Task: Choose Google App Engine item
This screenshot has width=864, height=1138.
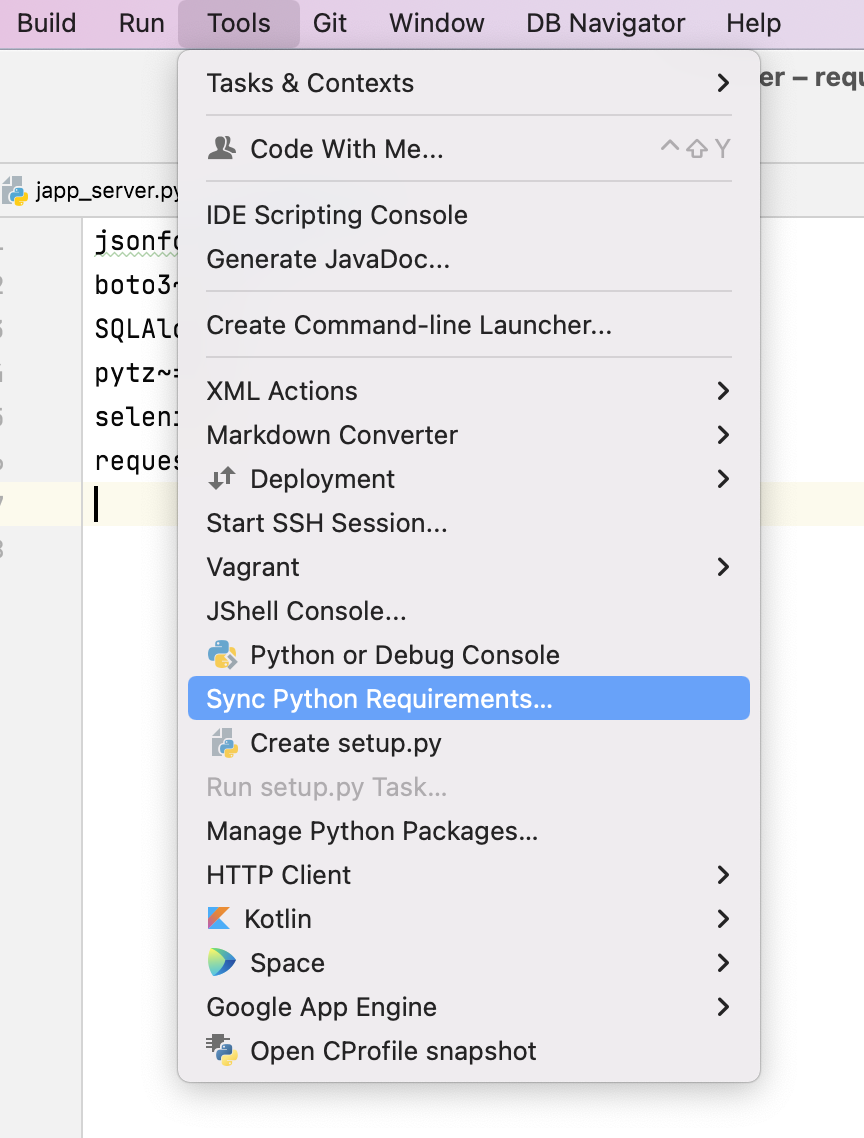Action: click(469, 1007)
